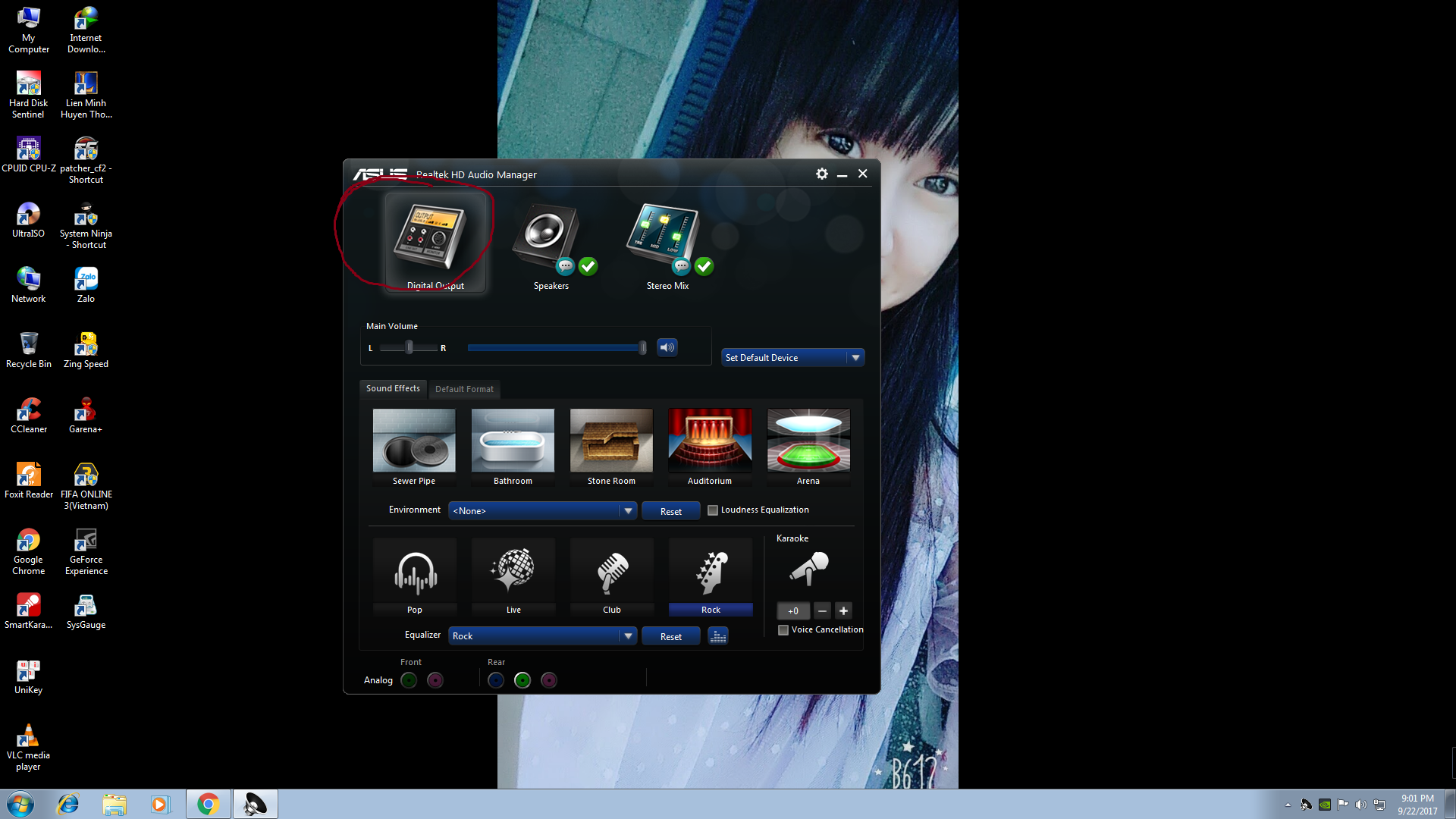Increase karaoke key with plus button
Image resolution: width=1456 pixels, height=819 pixels.
[843, 610]
